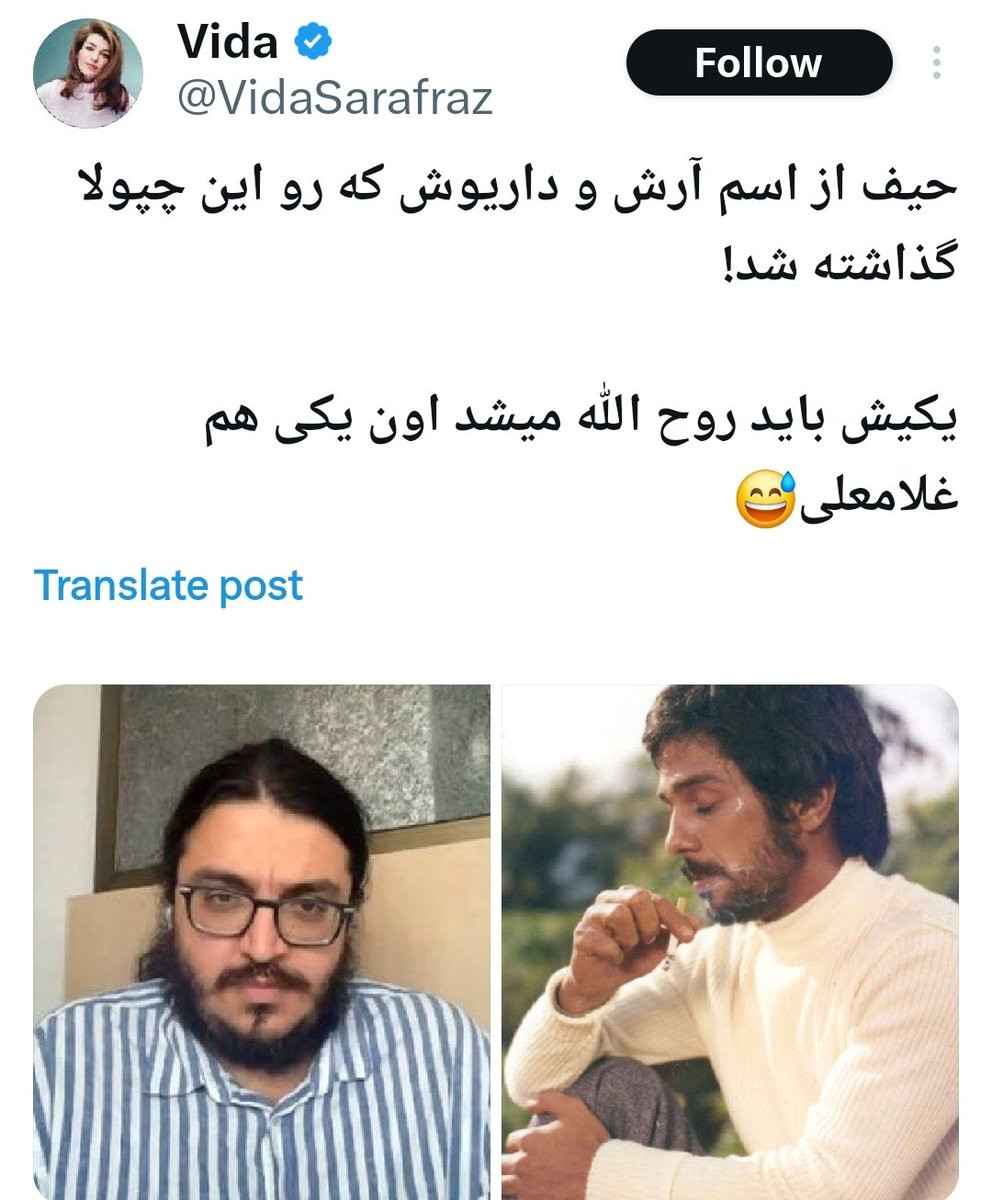992x1200 pixels.
Task: Click the blue verified badge
Action: [313, 42]
